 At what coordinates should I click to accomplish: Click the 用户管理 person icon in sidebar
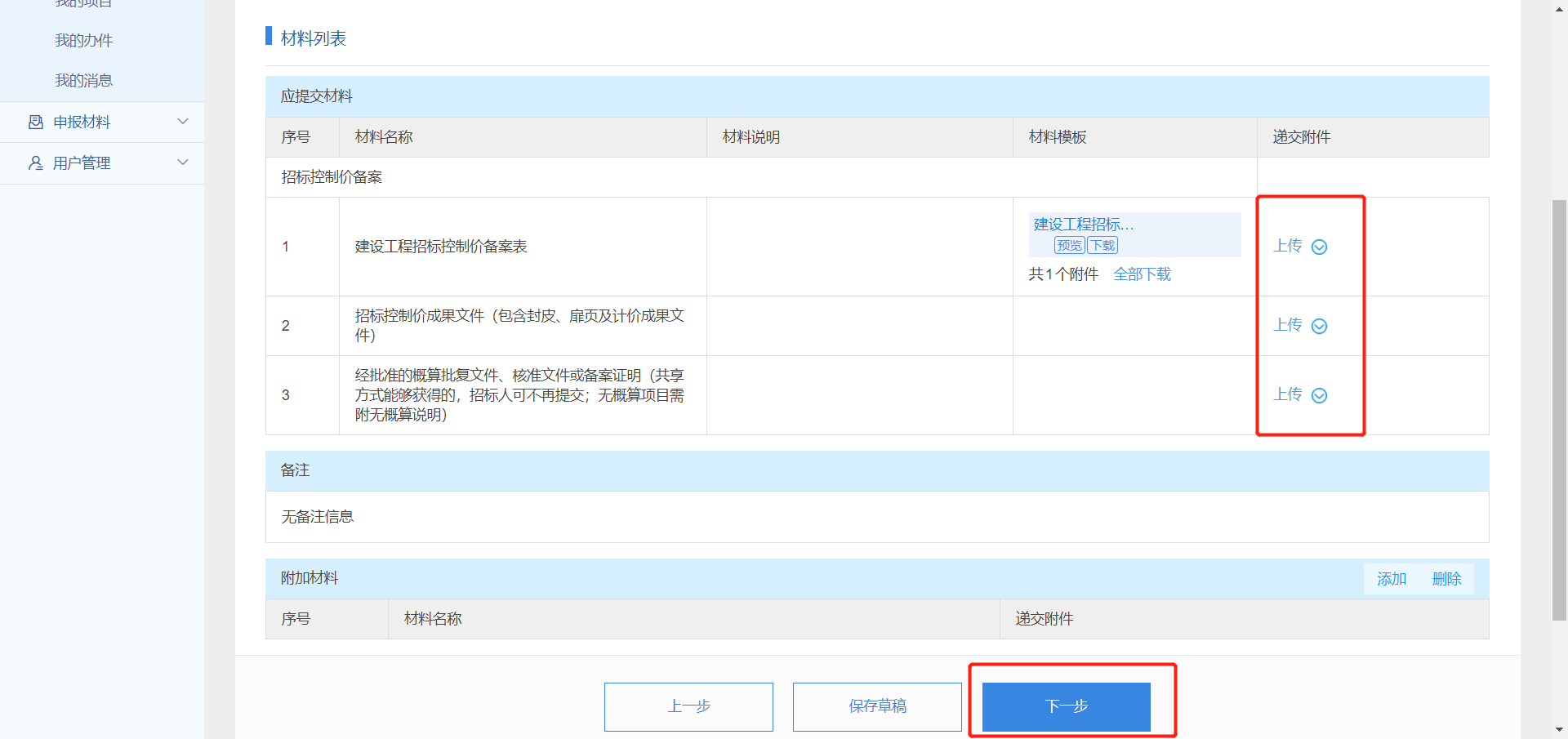point(36,163)
